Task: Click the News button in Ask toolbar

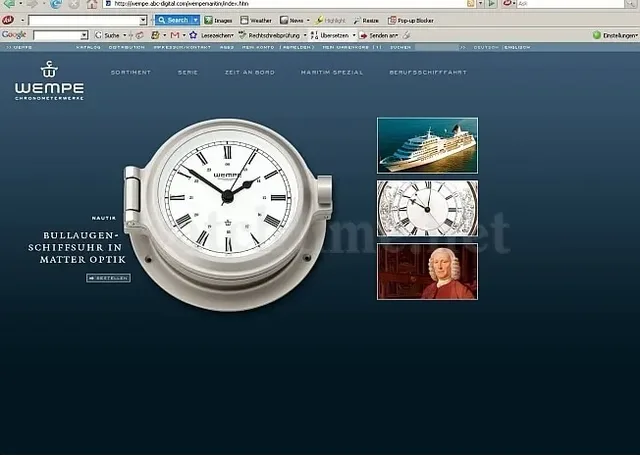Action: pos(292,20)
